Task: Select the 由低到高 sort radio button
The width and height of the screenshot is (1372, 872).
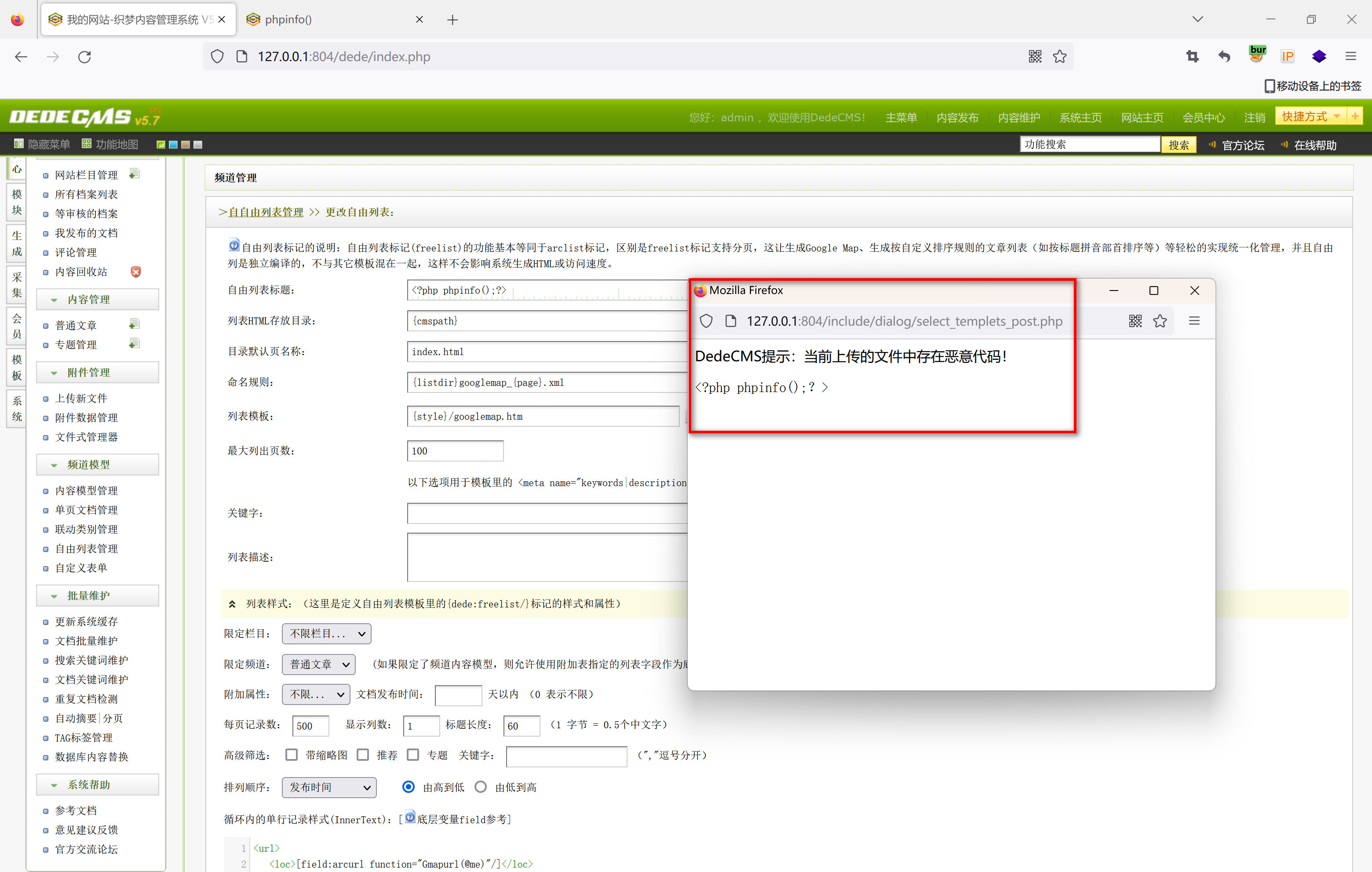Action: pos(480,787)
